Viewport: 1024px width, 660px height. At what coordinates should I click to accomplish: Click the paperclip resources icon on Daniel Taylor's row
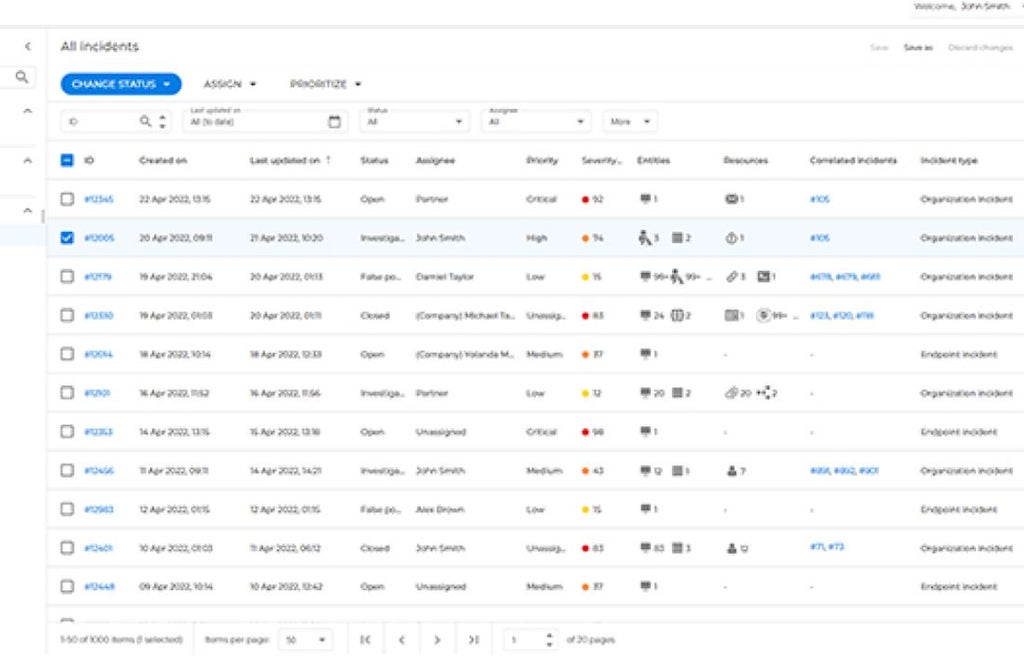[731, 275]
